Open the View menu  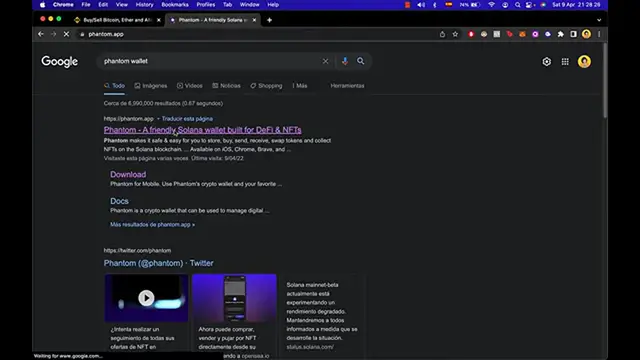pos(122,5)
